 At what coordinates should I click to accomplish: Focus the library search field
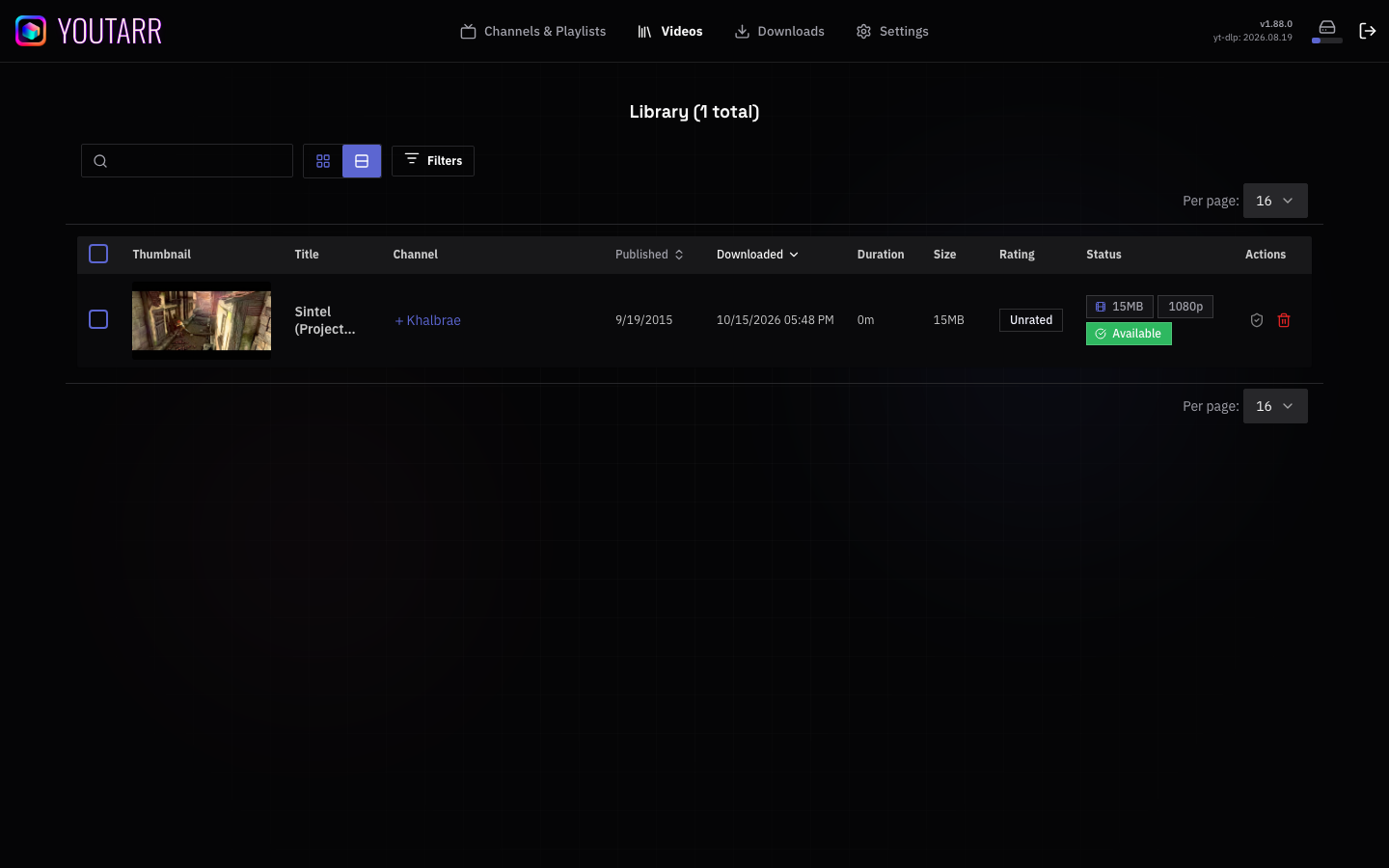pyautogui.click(x=187, y=161)
